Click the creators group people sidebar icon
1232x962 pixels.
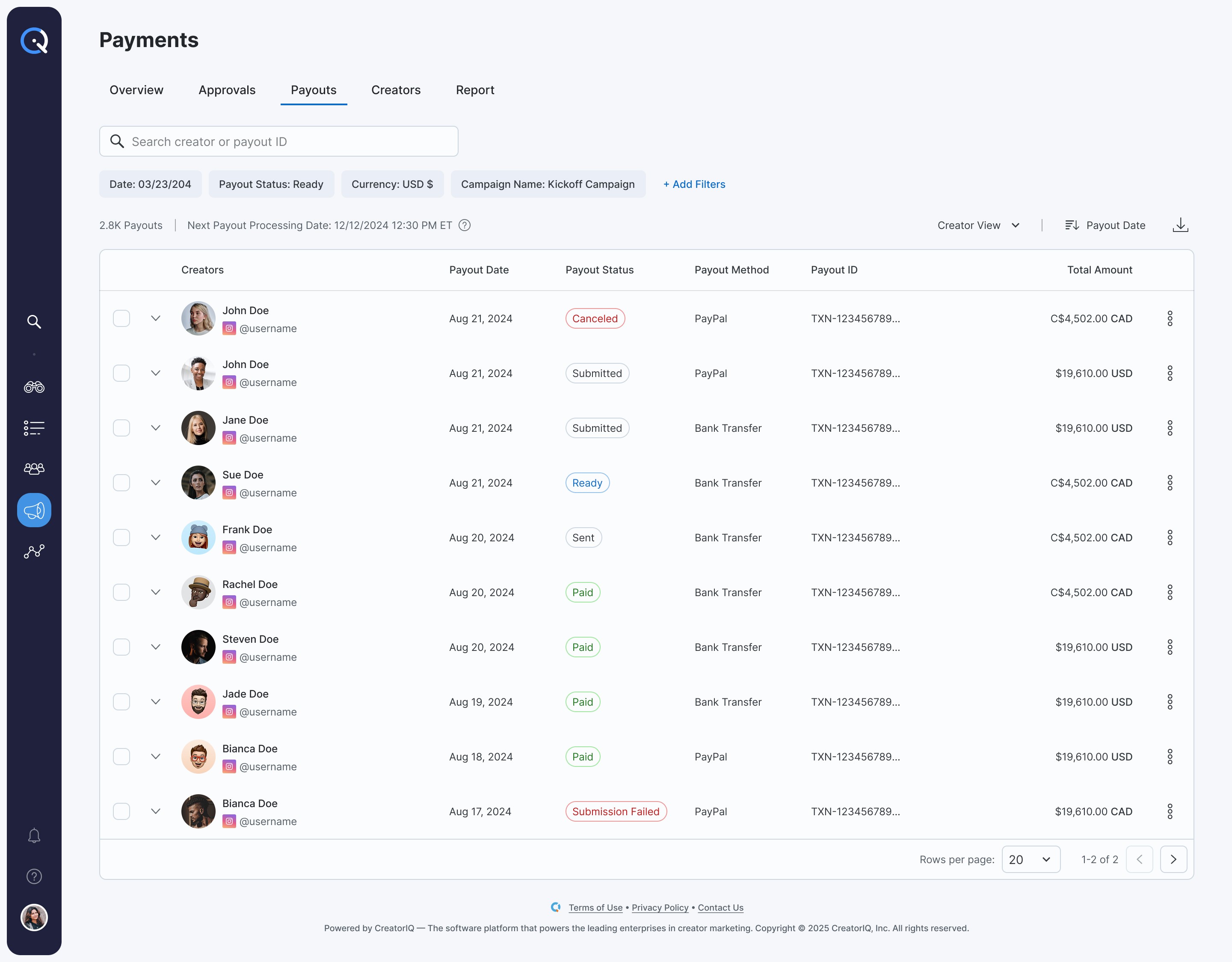coord(34,468)
